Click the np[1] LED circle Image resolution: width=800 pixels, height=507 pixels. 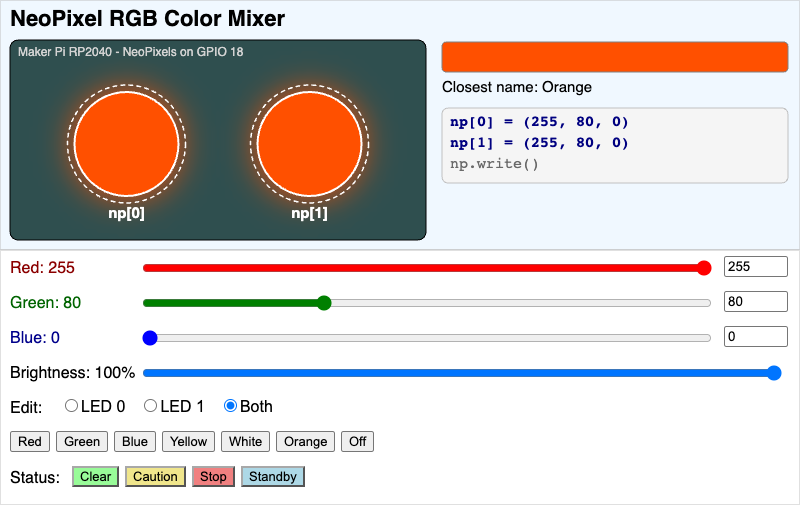click(x=310, y=144)
